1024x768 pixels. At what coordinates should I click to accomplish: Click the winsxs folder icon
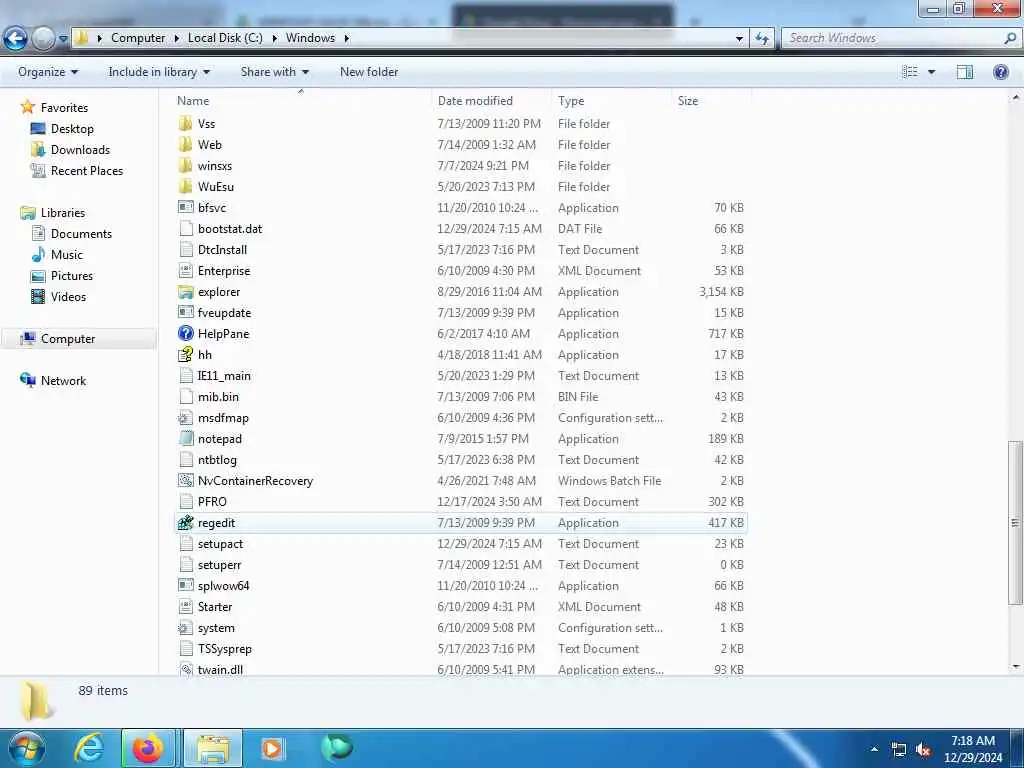tap(186, 166)
